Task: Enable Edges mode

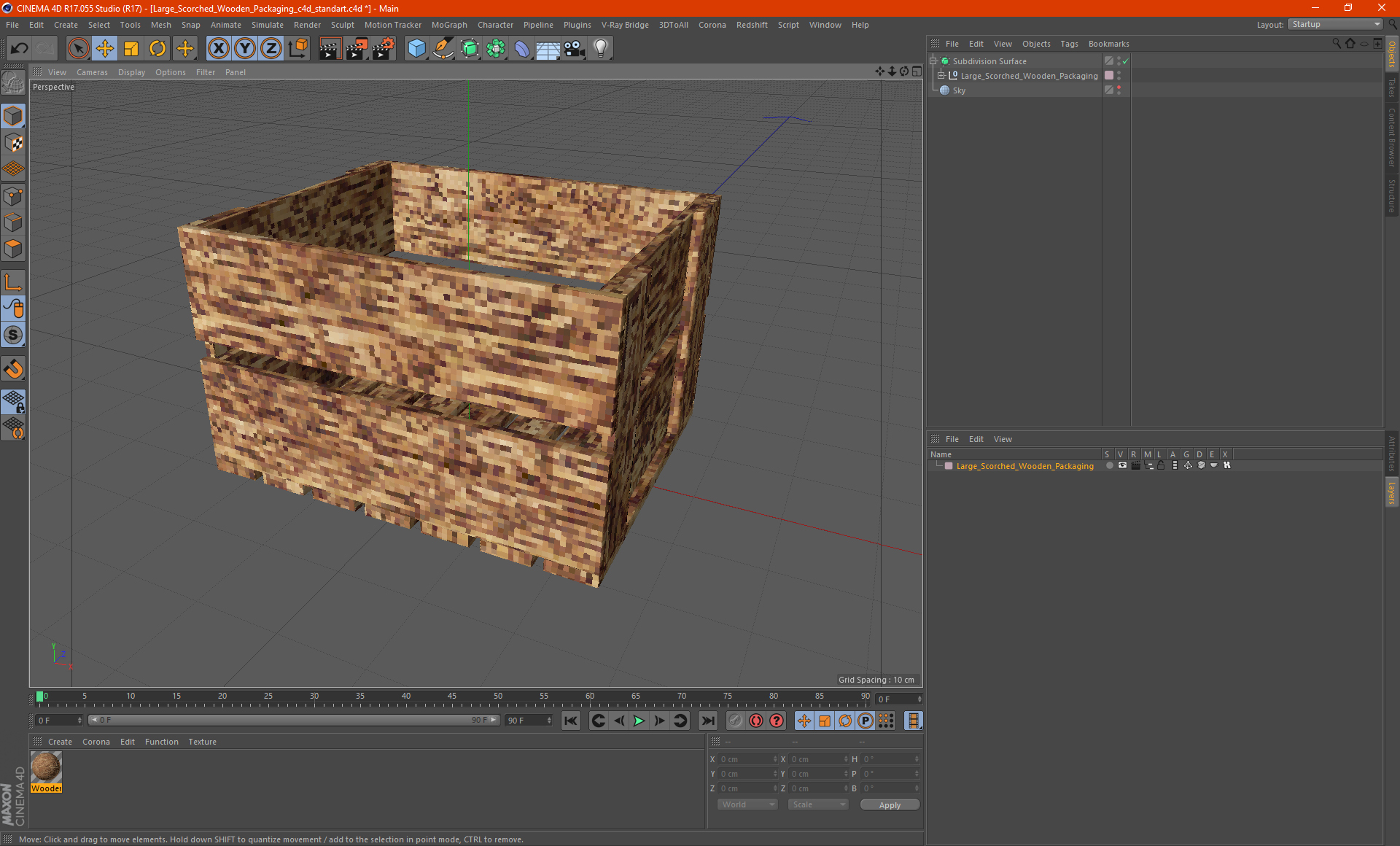Action: [13, 222]
